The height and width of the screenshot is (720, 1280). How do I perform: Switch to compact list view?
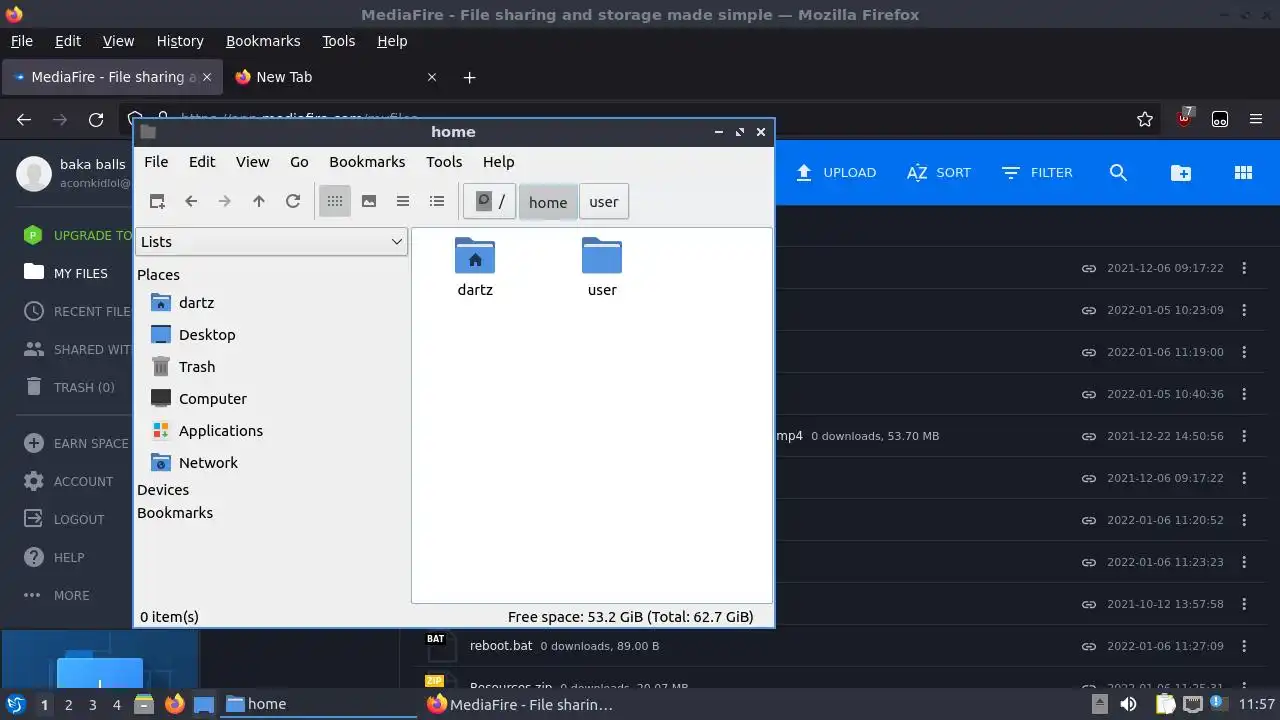[403, 201]
